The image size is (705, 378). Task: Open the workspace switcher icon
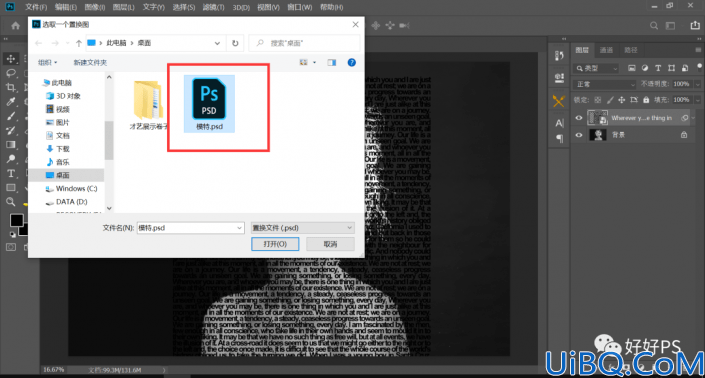click(x=670, y=26)
